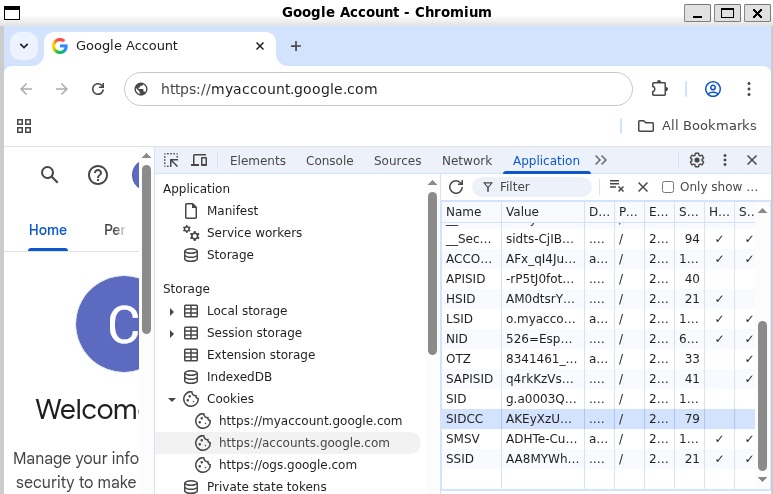Expand the Local storage tree node
This screenshot has width=773, height=494.
[x=172, y=311]
